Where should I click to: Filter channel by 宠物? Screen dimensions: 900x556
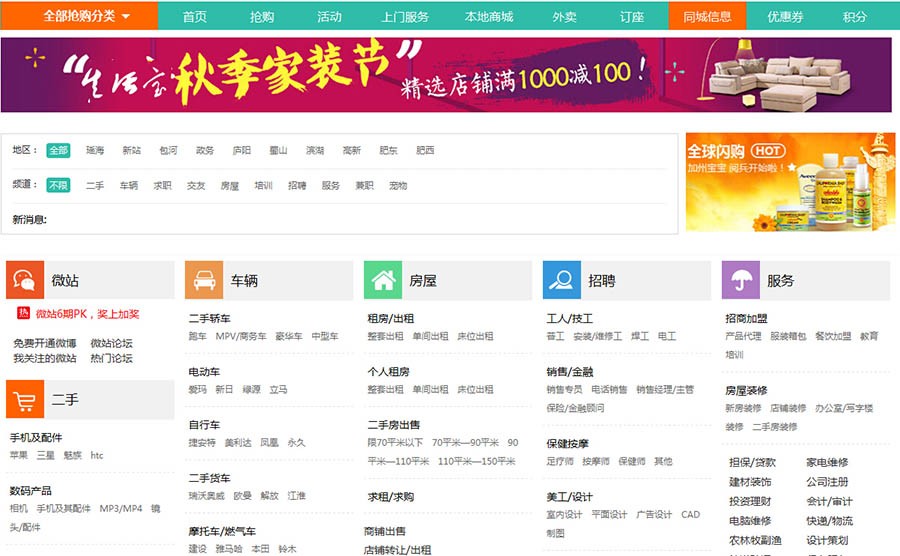click(x=398, y=186)
